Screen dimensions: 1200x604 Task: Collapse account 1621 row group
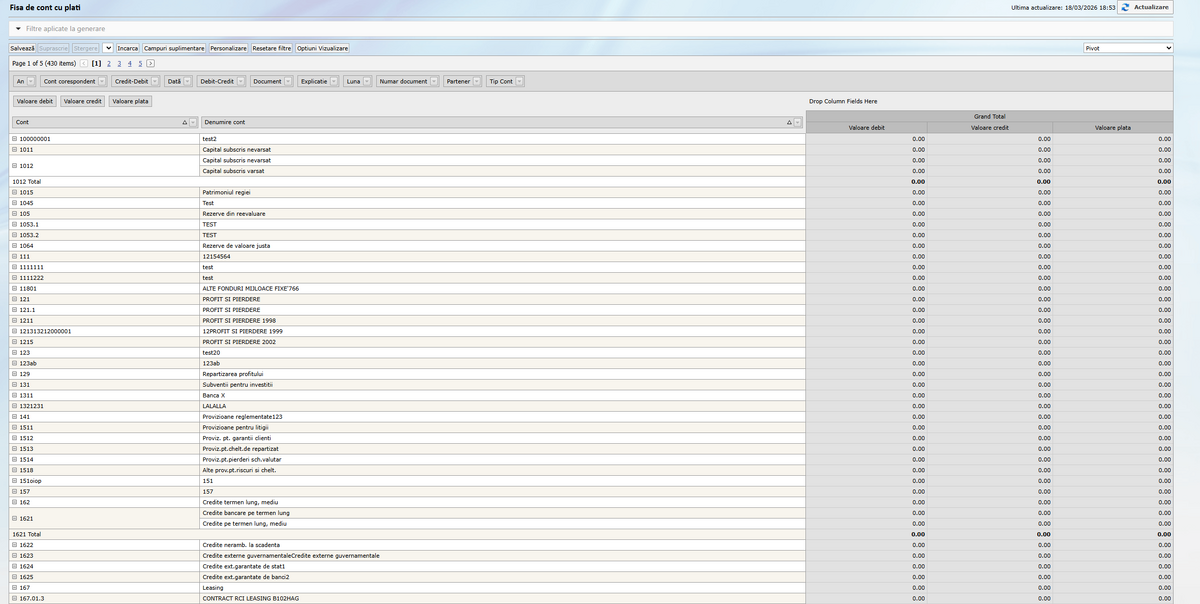[x=14, y=518]
